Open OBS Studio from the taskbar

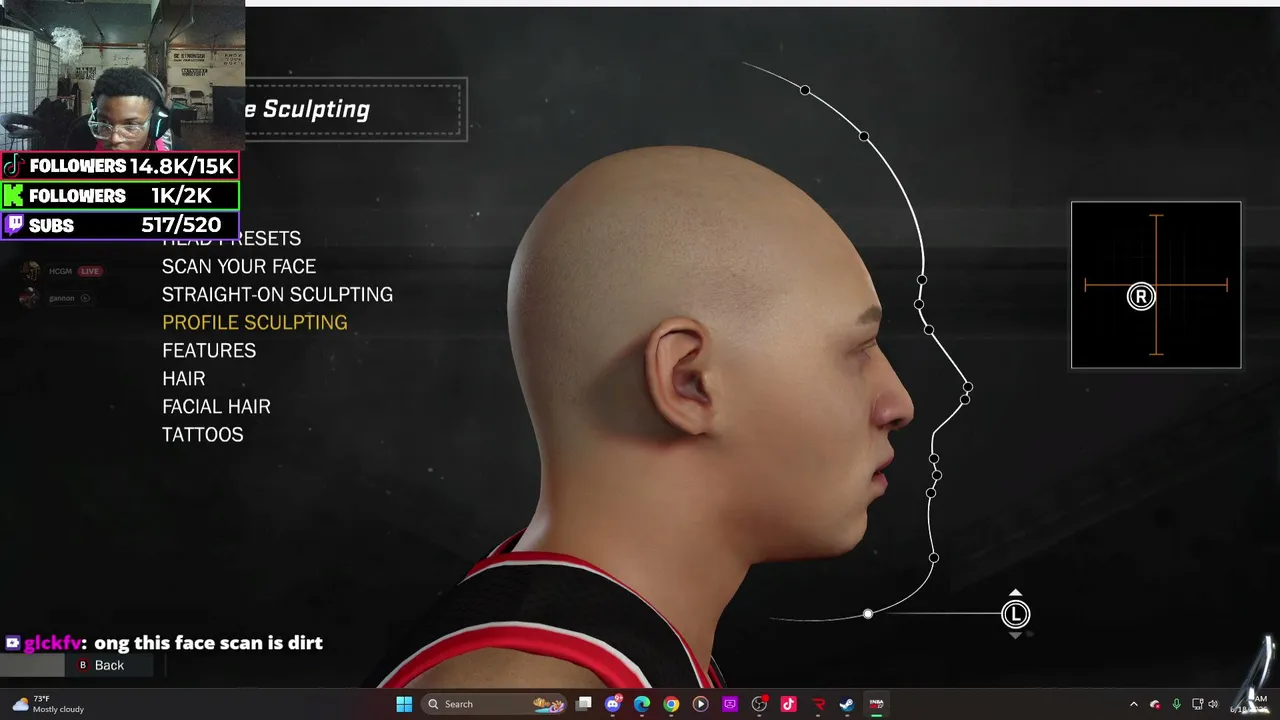click(759, 704)
